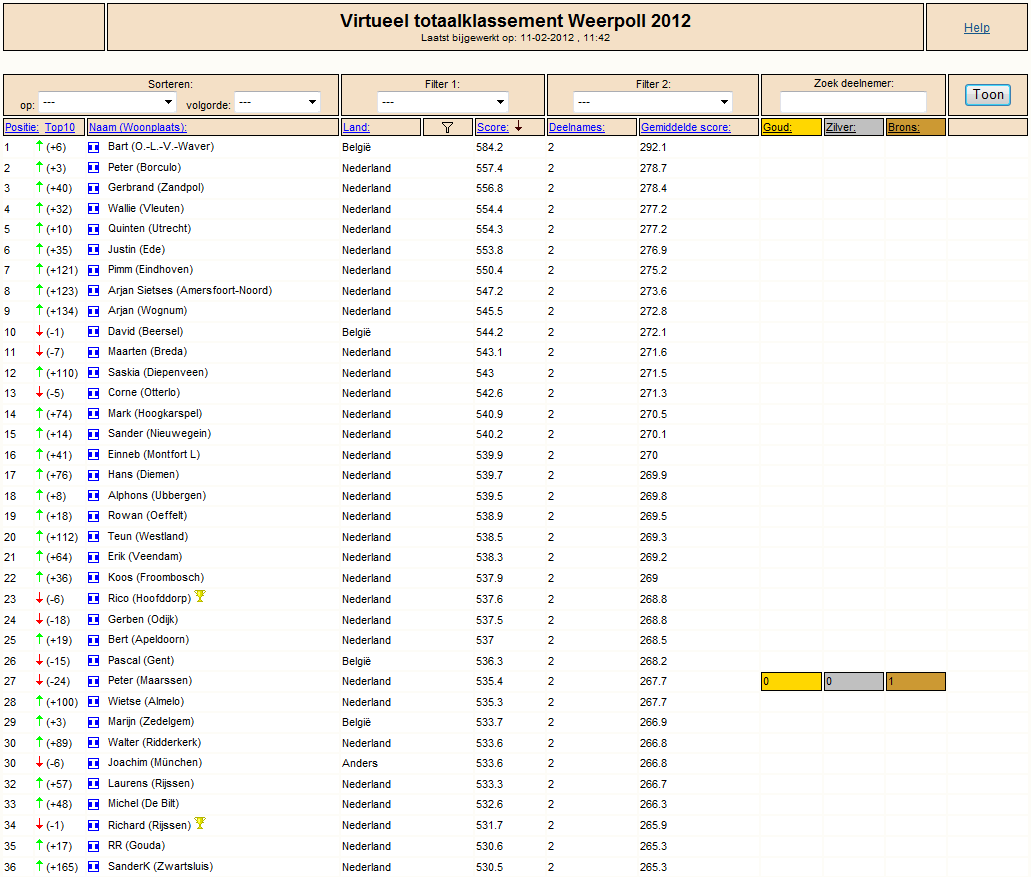This screenshot has height=877, width=1031.
Task: Expand the Filter 2 dropdown
Action: pyautogui.click(x=652, y=102)
